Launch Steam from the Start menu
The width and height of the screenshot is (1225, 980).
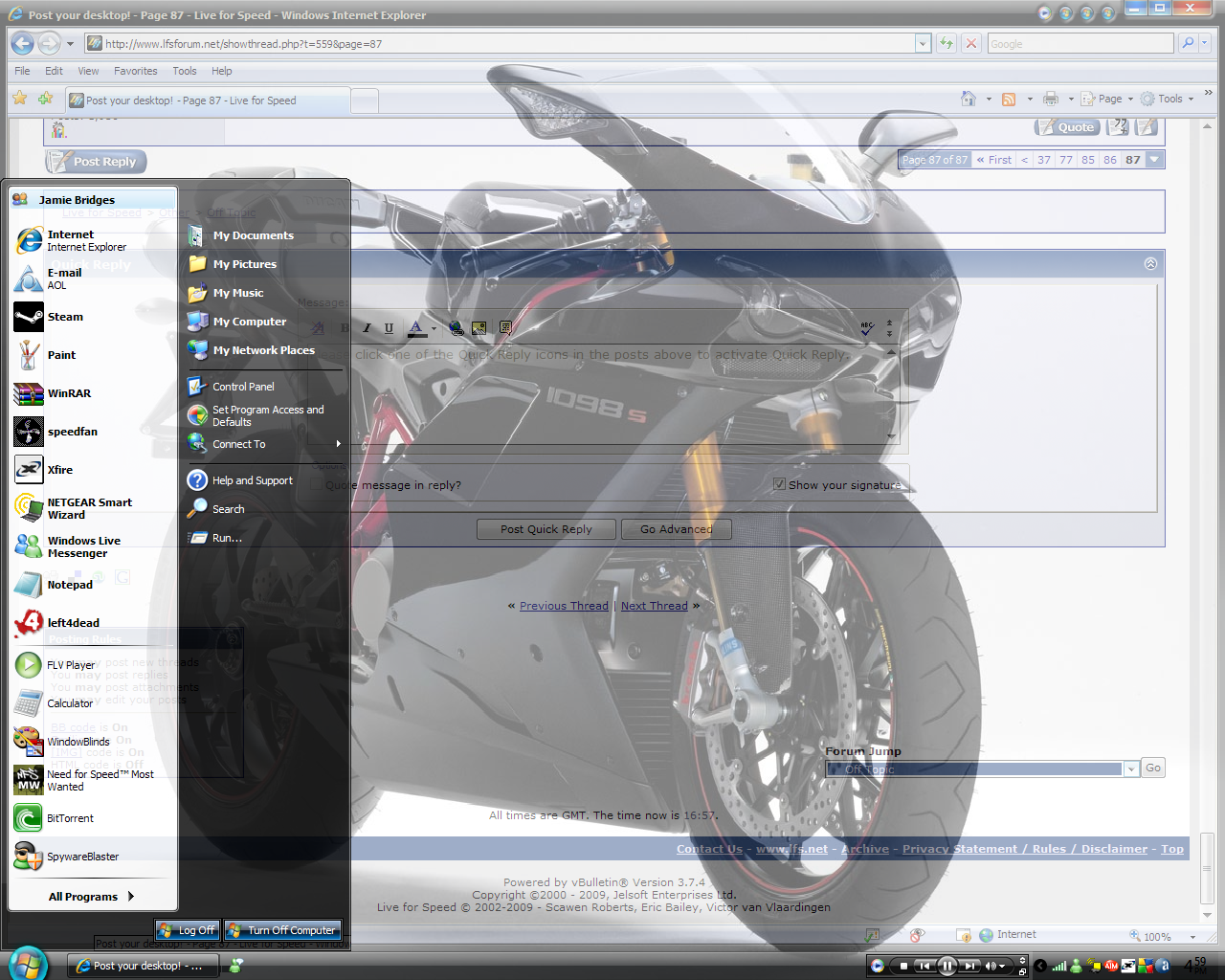tap(93, 317)
